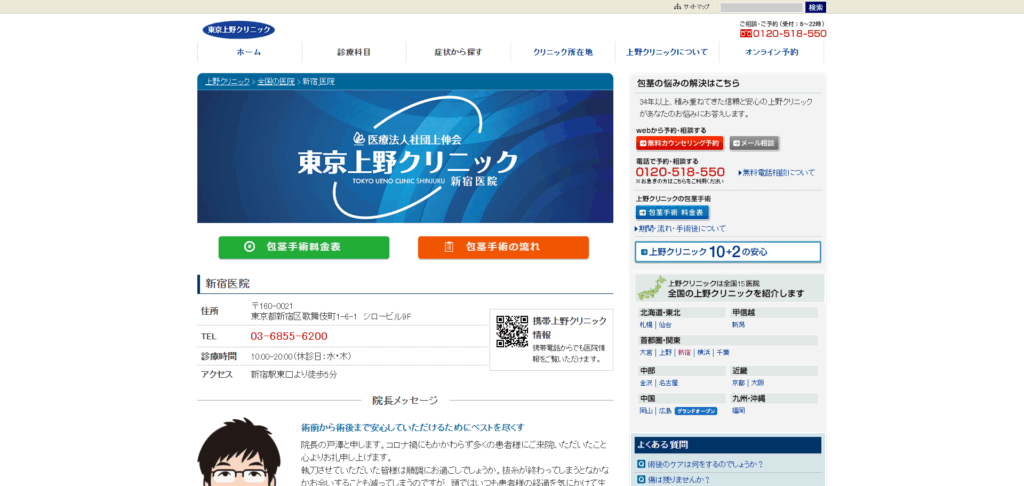The height and width of the screenshot is (486, 1024).
Task: Select the 福岡 clinic link
Action: click(738, 411)
